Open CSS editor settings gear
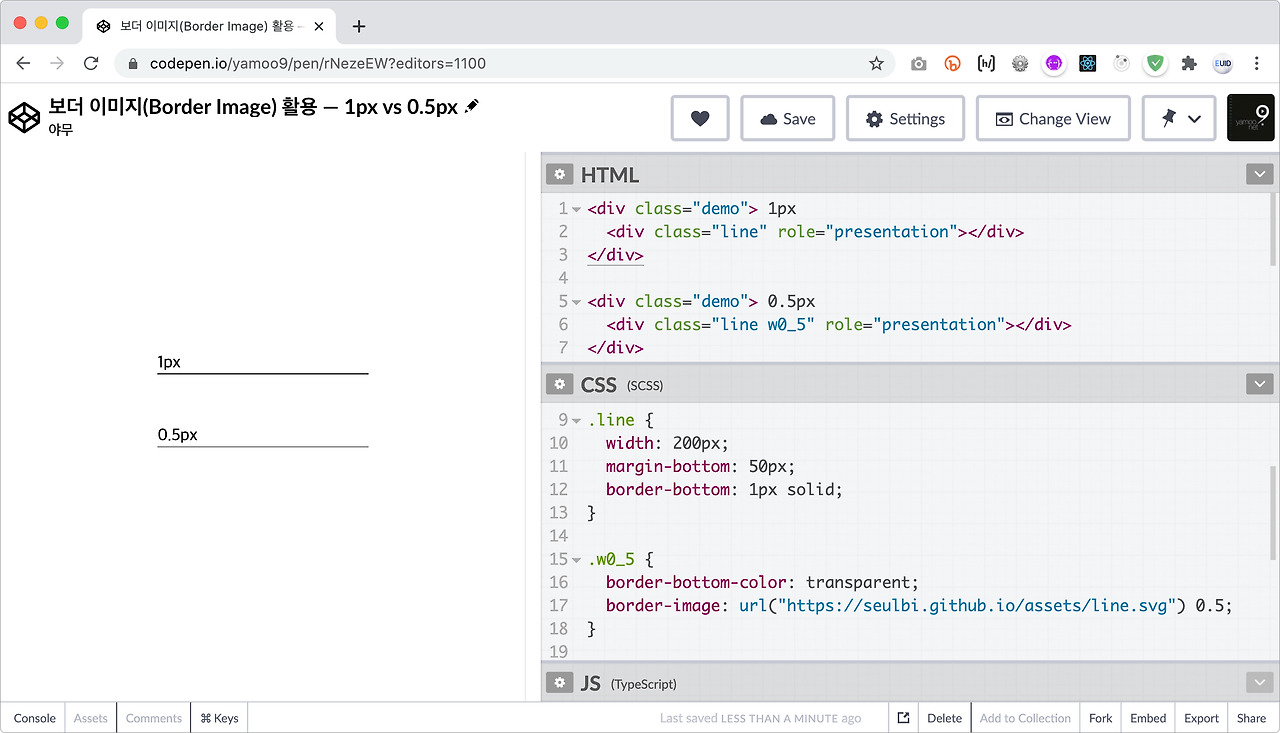 coord(559,384)
